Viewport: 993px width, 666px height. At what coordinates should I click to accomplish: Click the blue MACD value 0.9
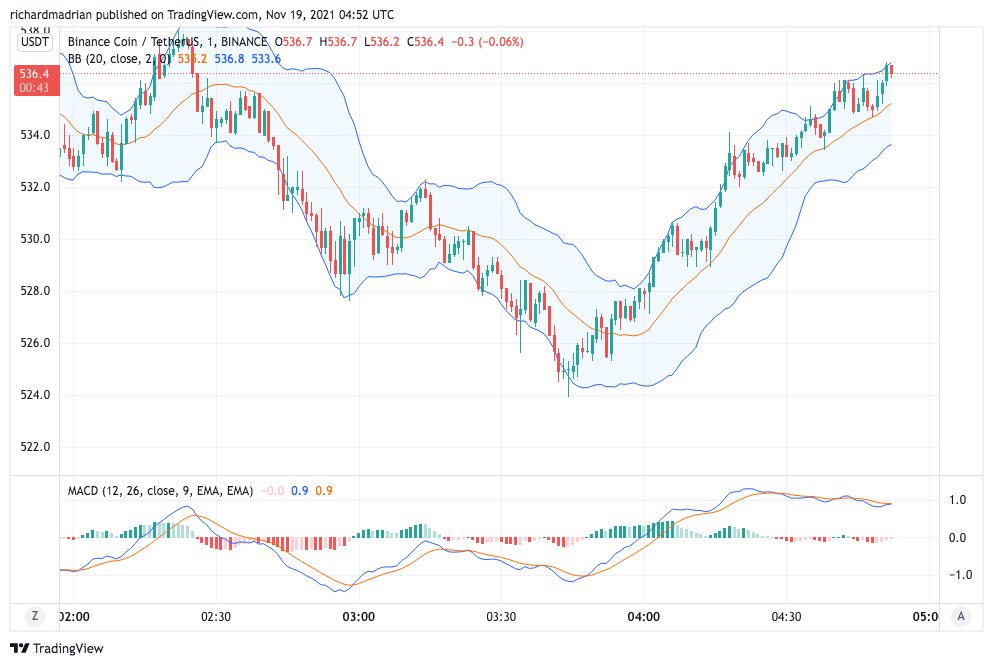point(299,491)
